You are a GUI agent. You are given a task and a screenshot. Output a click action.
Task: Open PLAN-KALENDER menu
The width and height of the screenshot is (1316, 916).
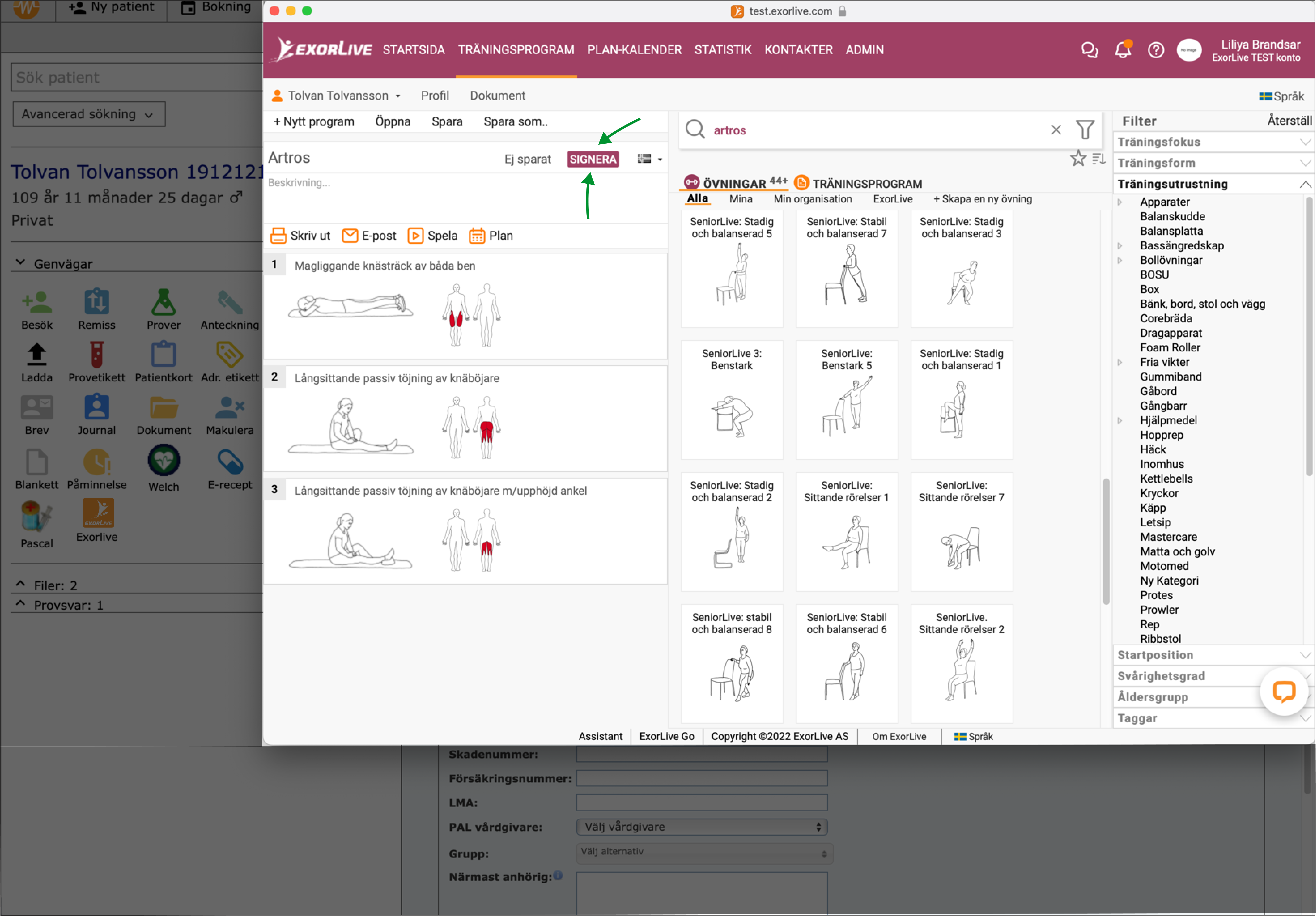(634, 50)
